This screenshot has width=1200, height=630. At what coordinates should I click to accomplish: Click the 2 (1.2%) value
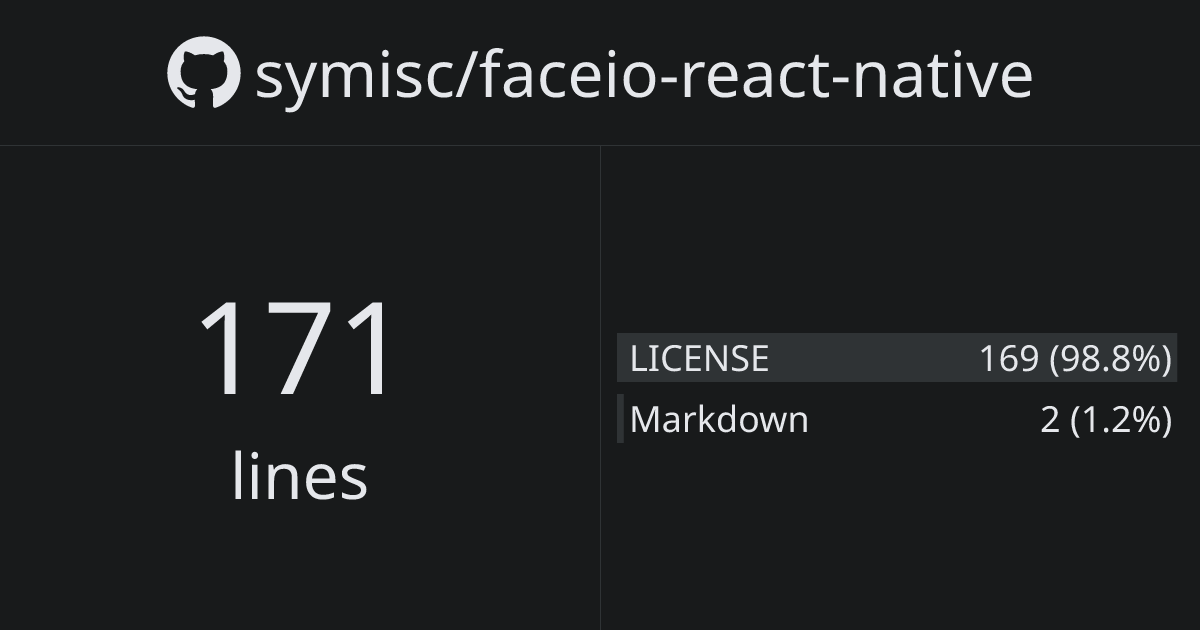click(1106, 420)
